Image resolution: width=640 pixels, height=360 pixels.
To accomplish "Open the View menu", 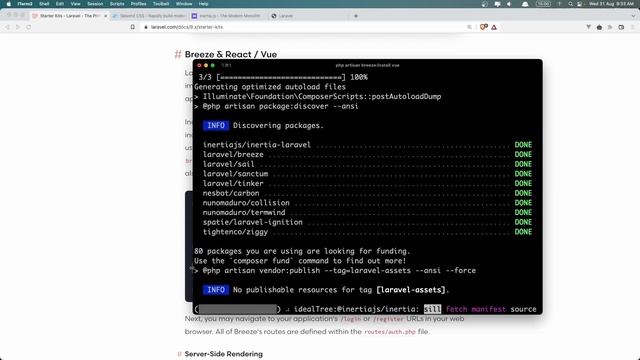I will click(x=76, y=4).
